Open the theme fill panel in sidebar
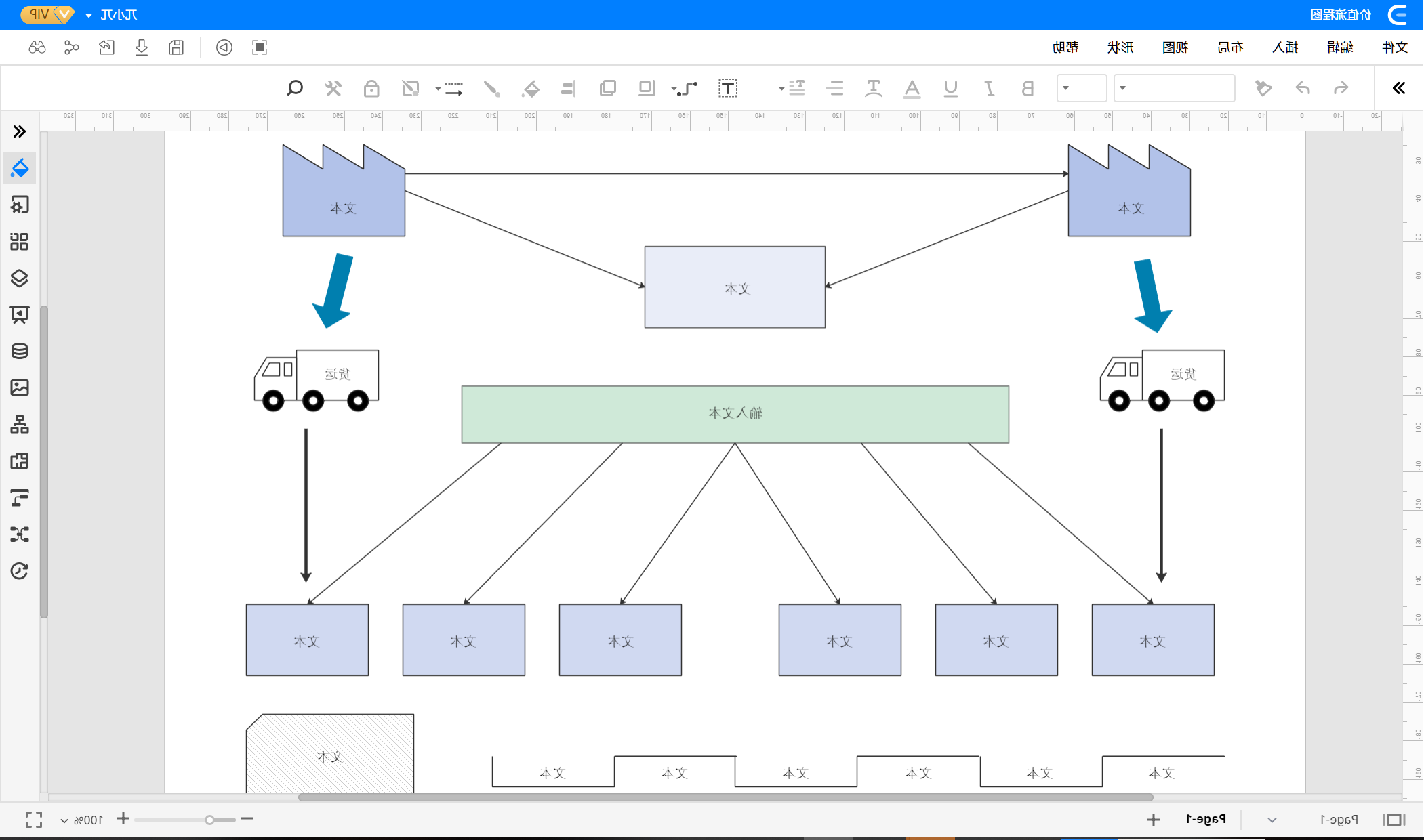Viewport: 1424px width, 840px height. (20, 168)
